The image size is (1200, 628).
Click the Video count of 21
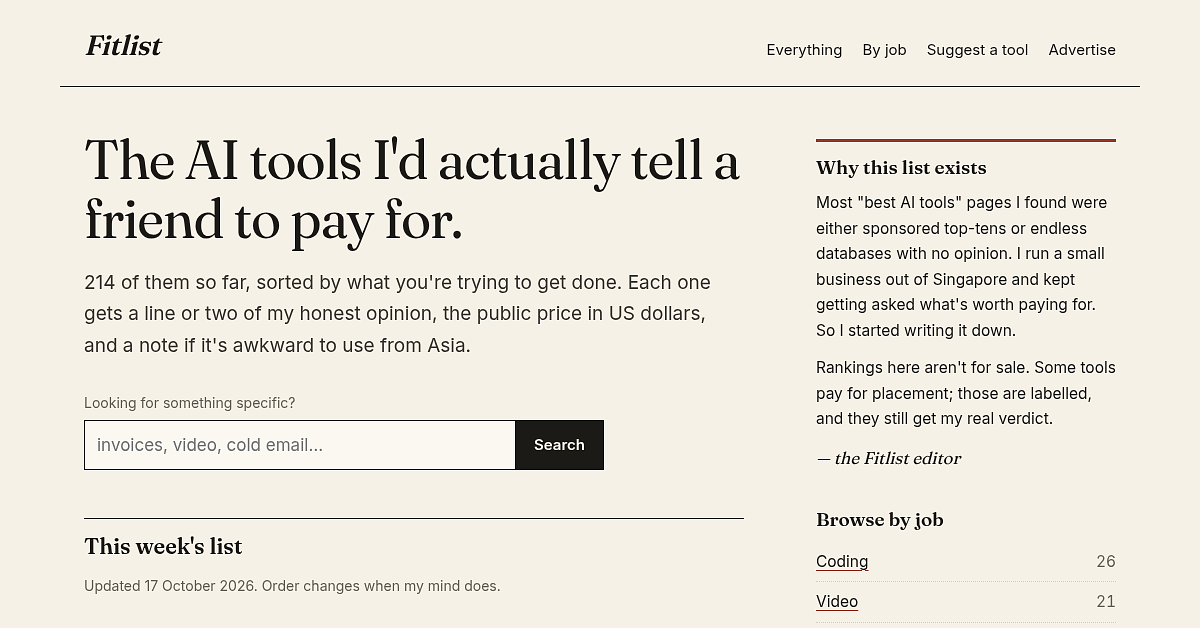pyautogui.click(x=1105, y=602)
